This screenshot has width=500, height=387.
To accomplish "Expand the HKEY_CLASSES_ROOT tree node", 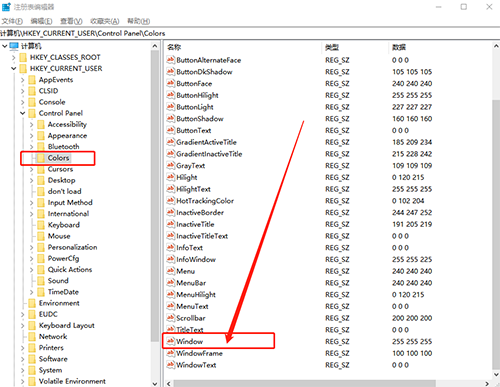I will [13, 57].
